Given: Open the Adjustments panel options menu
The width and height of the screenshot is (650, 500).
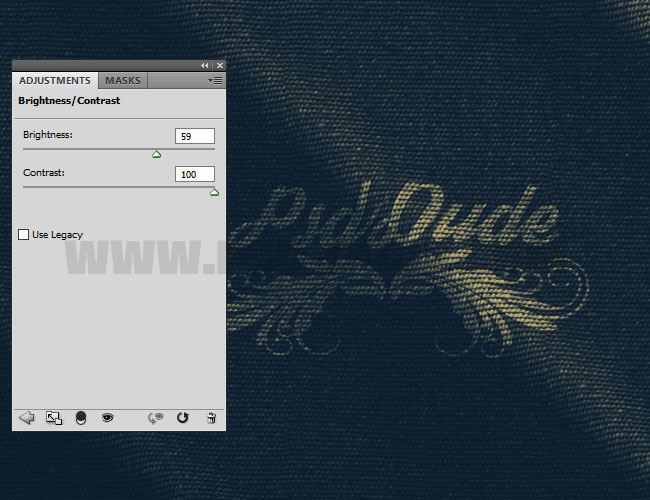Looking at the screenshot, I should click(215, 80).
